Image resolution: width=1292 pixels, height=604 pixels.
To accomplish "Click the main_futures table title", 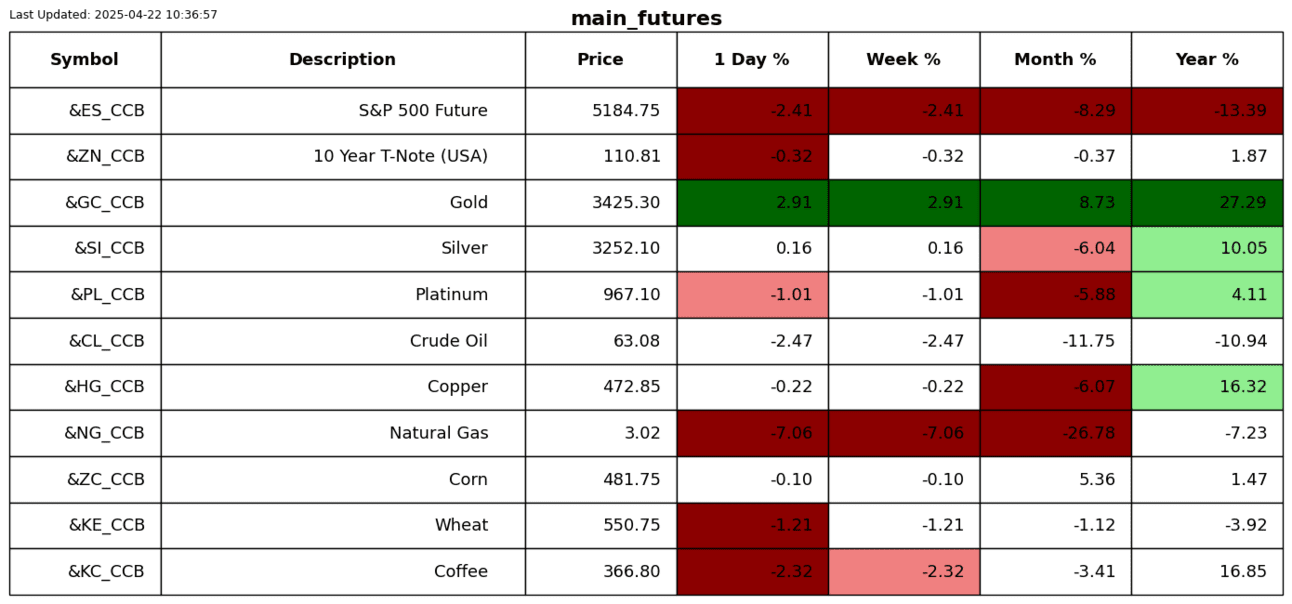I will 646,19.
